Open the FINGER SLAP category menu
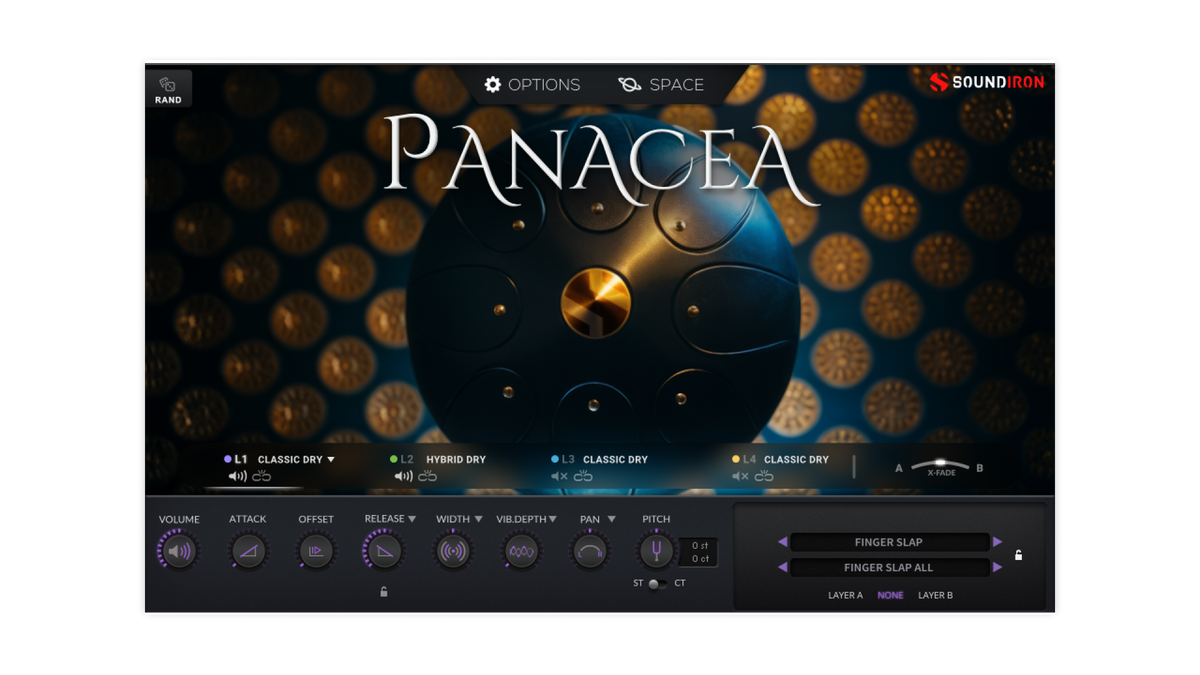Viewport: 1200px width, 675px height. coord(889,542)
